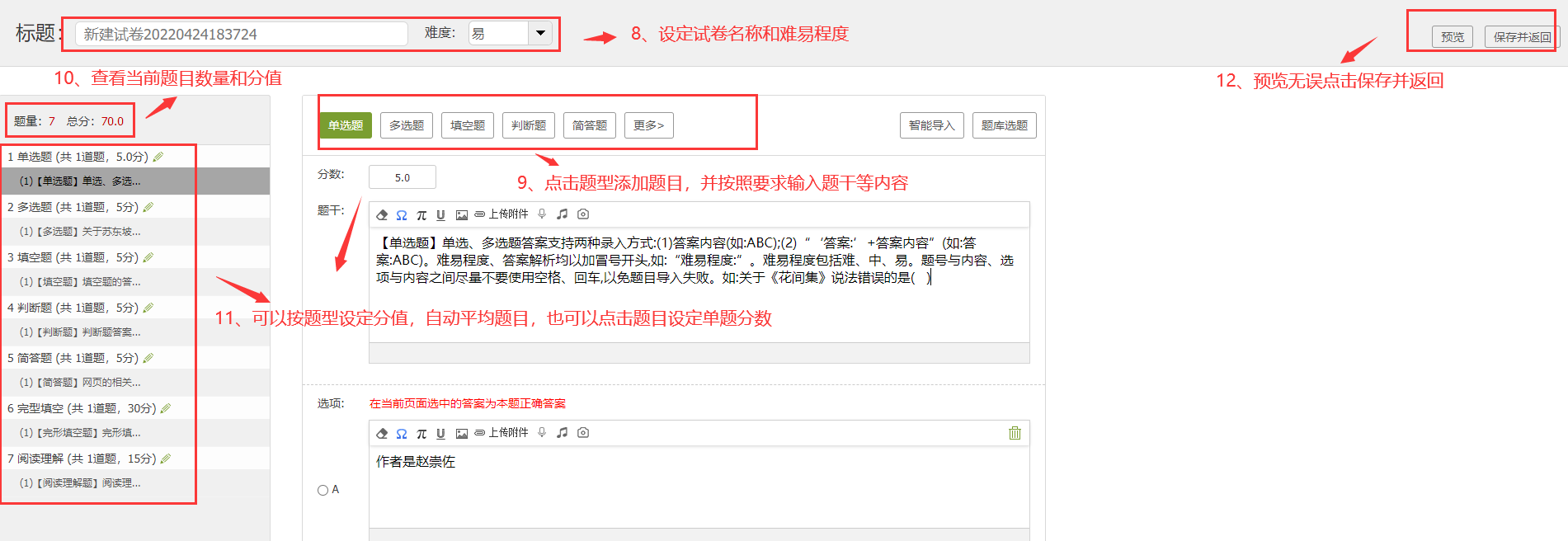Click the music note icon in the 题干 toolbar

coord(563,214)
